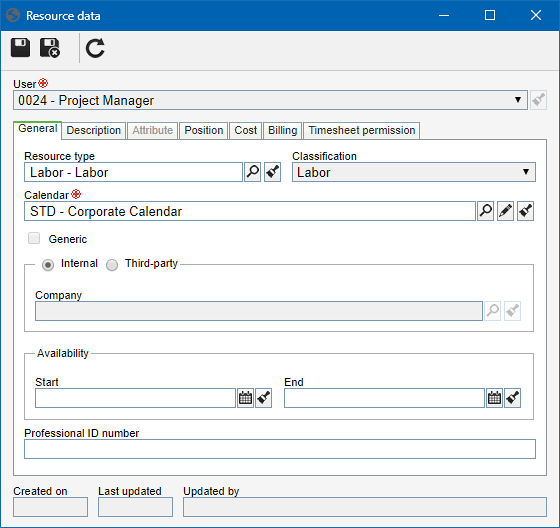Screen dimensions: 560x528
Task: Check the Generic checkbox
Action: 34,238
